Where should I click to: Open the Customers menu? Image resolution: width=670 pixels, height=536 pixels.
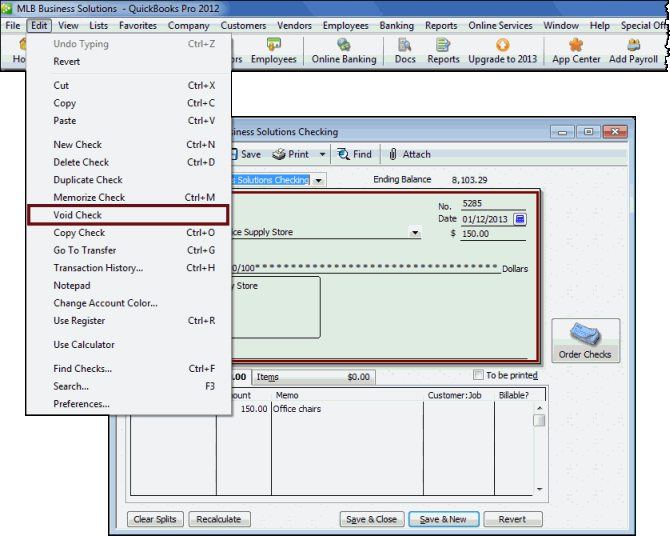[243, 26]
